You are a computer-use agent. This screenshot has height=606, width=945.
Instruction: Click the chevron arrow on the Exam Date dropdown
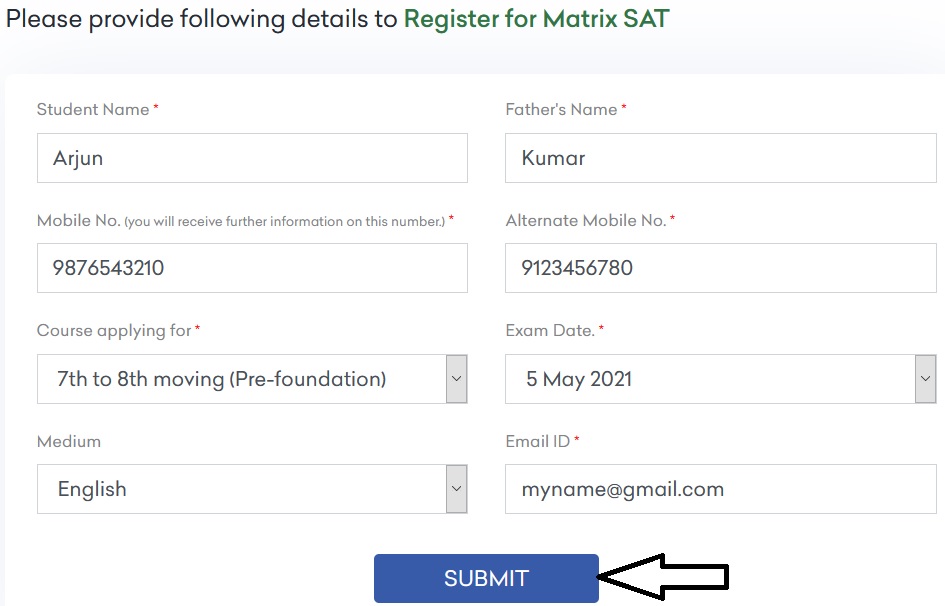(x=925, y=379)
